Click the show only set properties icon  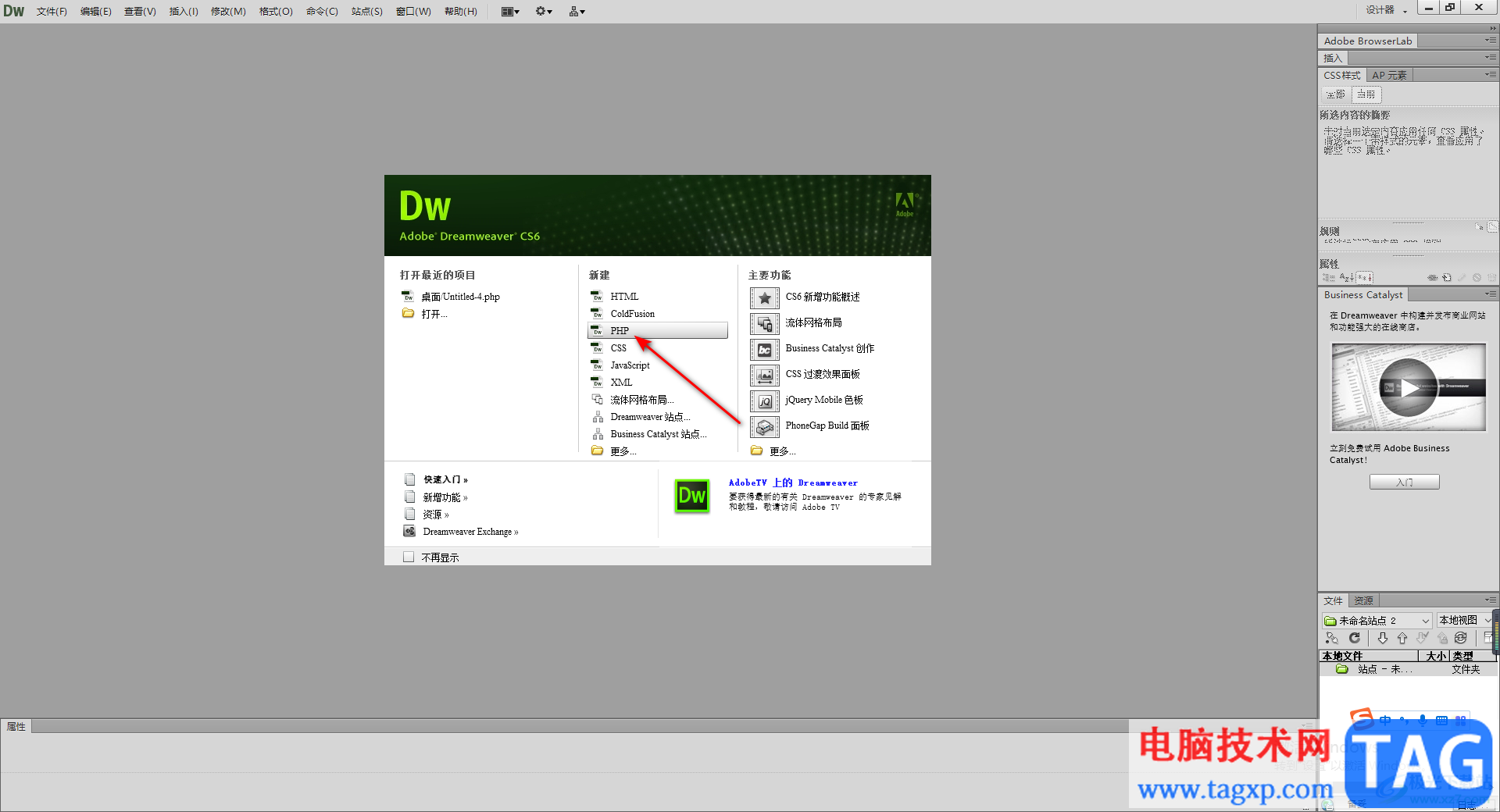(x=1365, y=277)
